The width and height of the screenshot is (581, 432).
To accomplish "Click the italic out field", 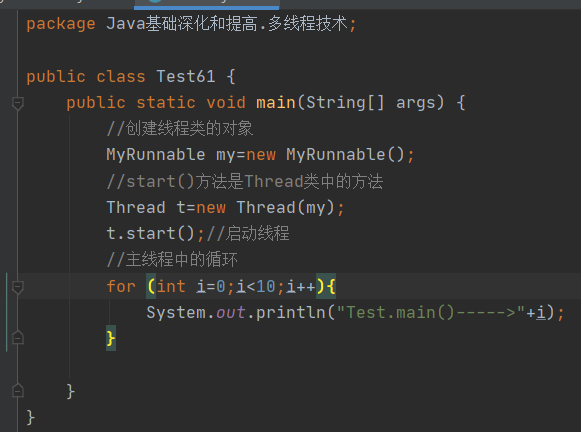I will [x=230, y=313].
